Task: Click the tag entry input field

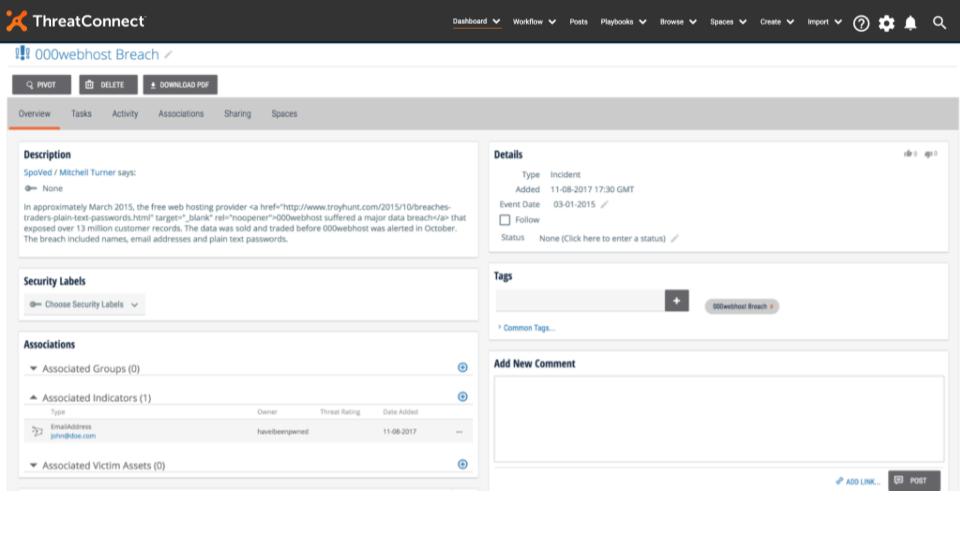Action: coord(580,301)
